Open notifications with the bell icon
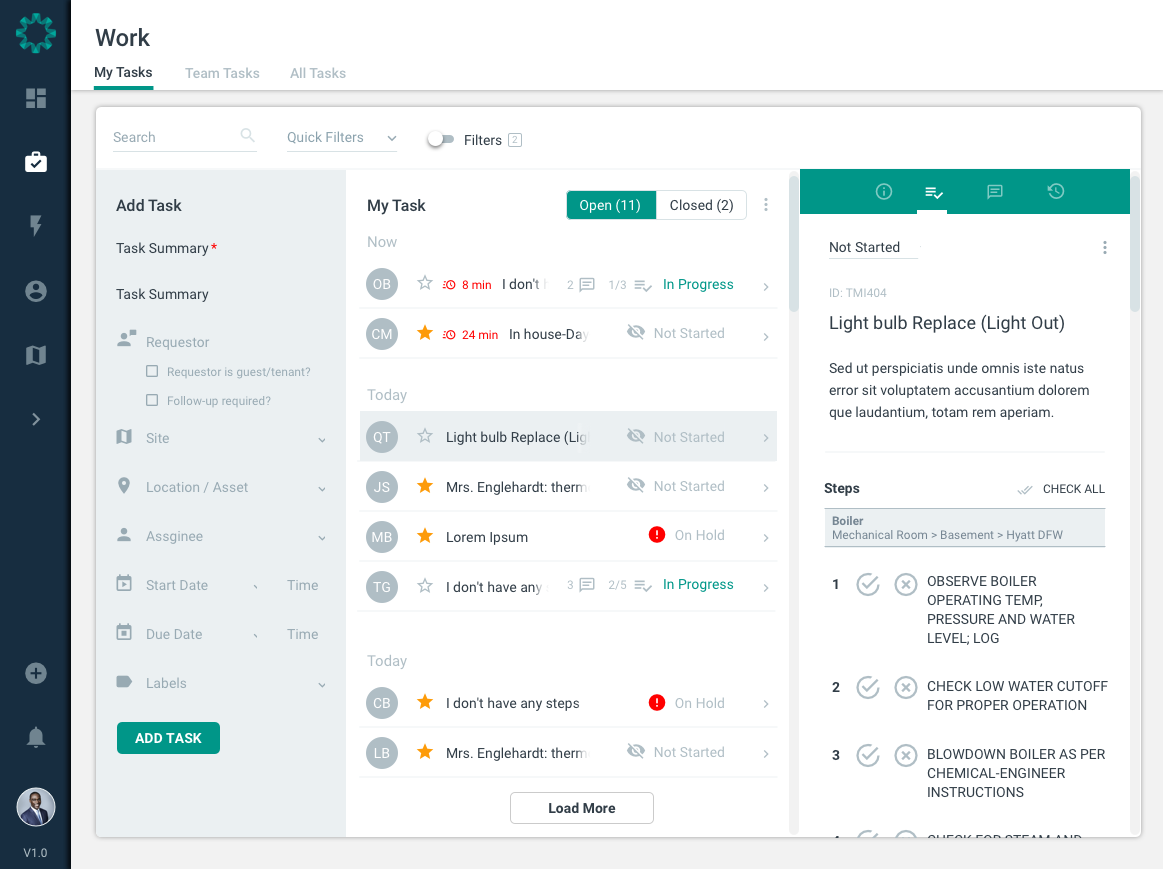The height and width of the screenshot is (869, 1163). [35, 737]
